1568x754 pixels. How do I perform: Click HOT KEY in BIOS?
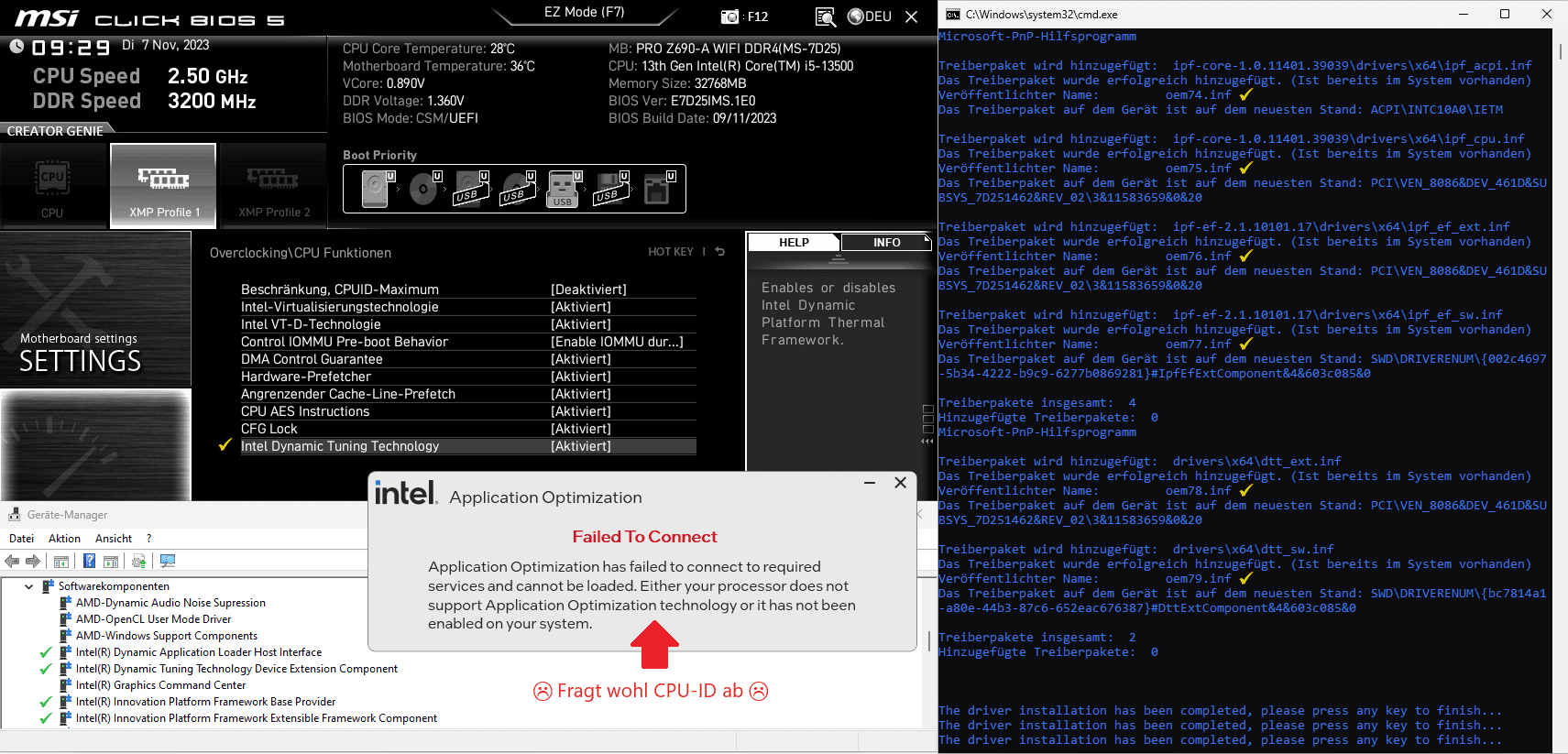pos(671,252)
